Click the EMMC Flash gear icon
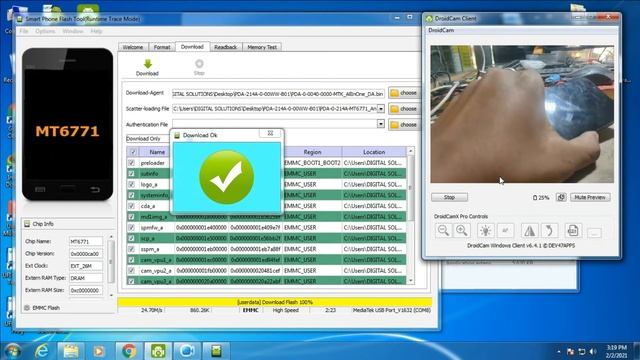Image resolution: width=640 pixels, height=360 pixels. 27,308
